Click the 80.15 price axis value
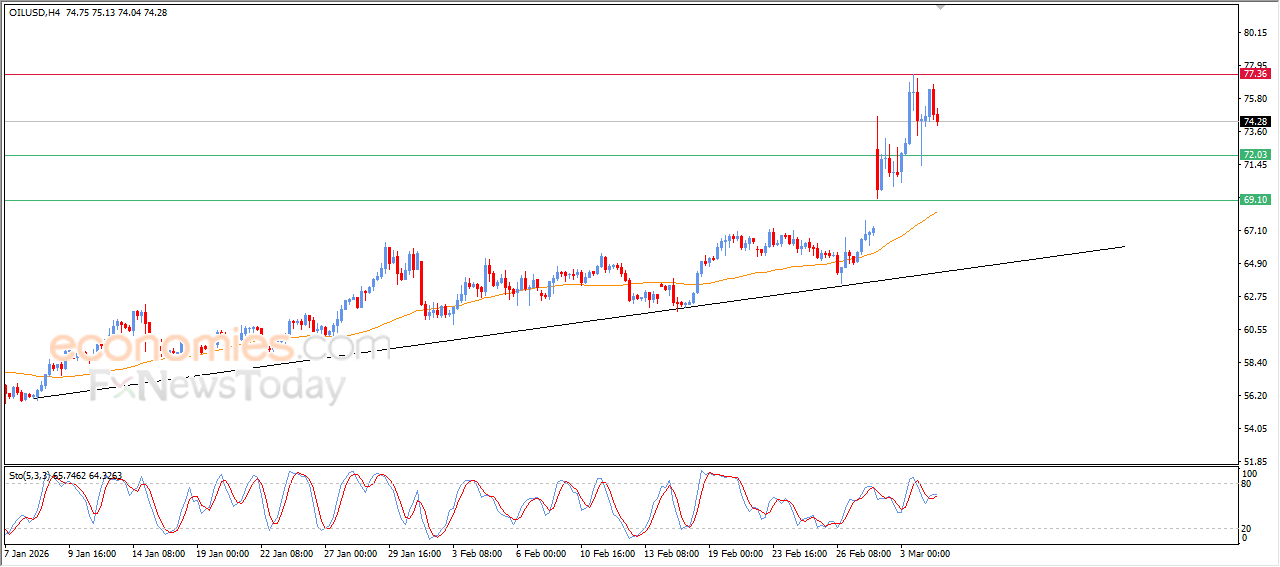1280x567 pixels. point(1254,33)
